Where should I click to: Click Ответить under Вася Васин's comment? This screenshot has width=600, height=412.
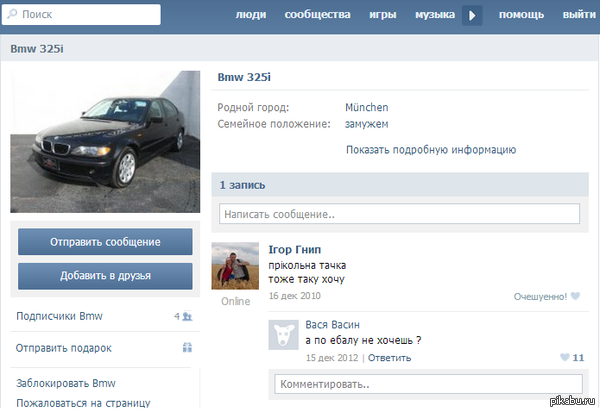389,358
